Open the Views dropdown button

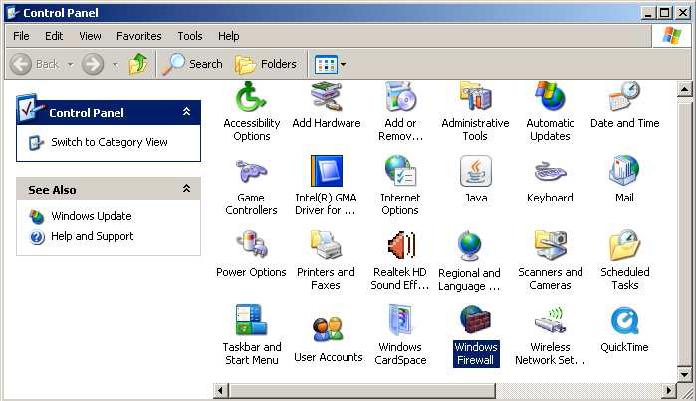(x=330, y=65)
